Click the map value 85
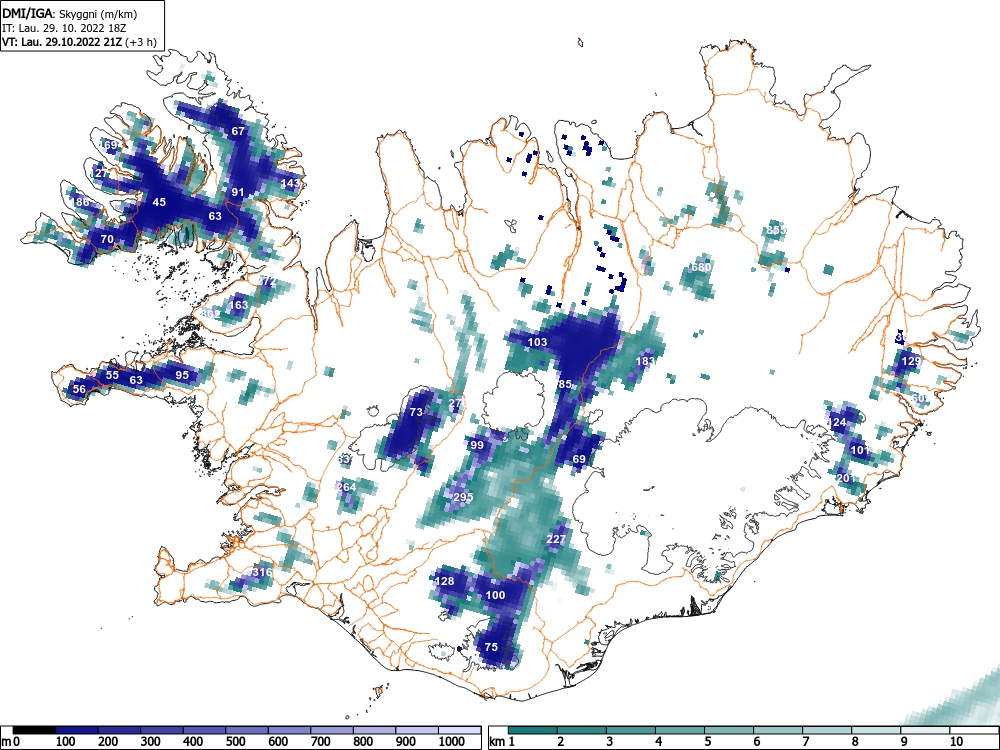 pyautogui.click(x=565, y=385)
